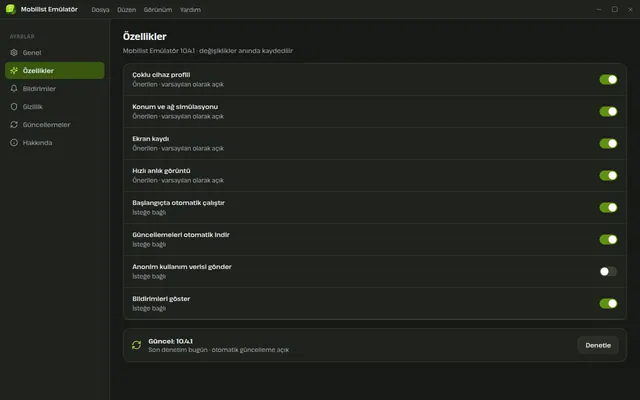This screenshot has width=640, height=400.
Task: Click the Özellikler sparkle icon in sidebar
Action: pos(14,71)
